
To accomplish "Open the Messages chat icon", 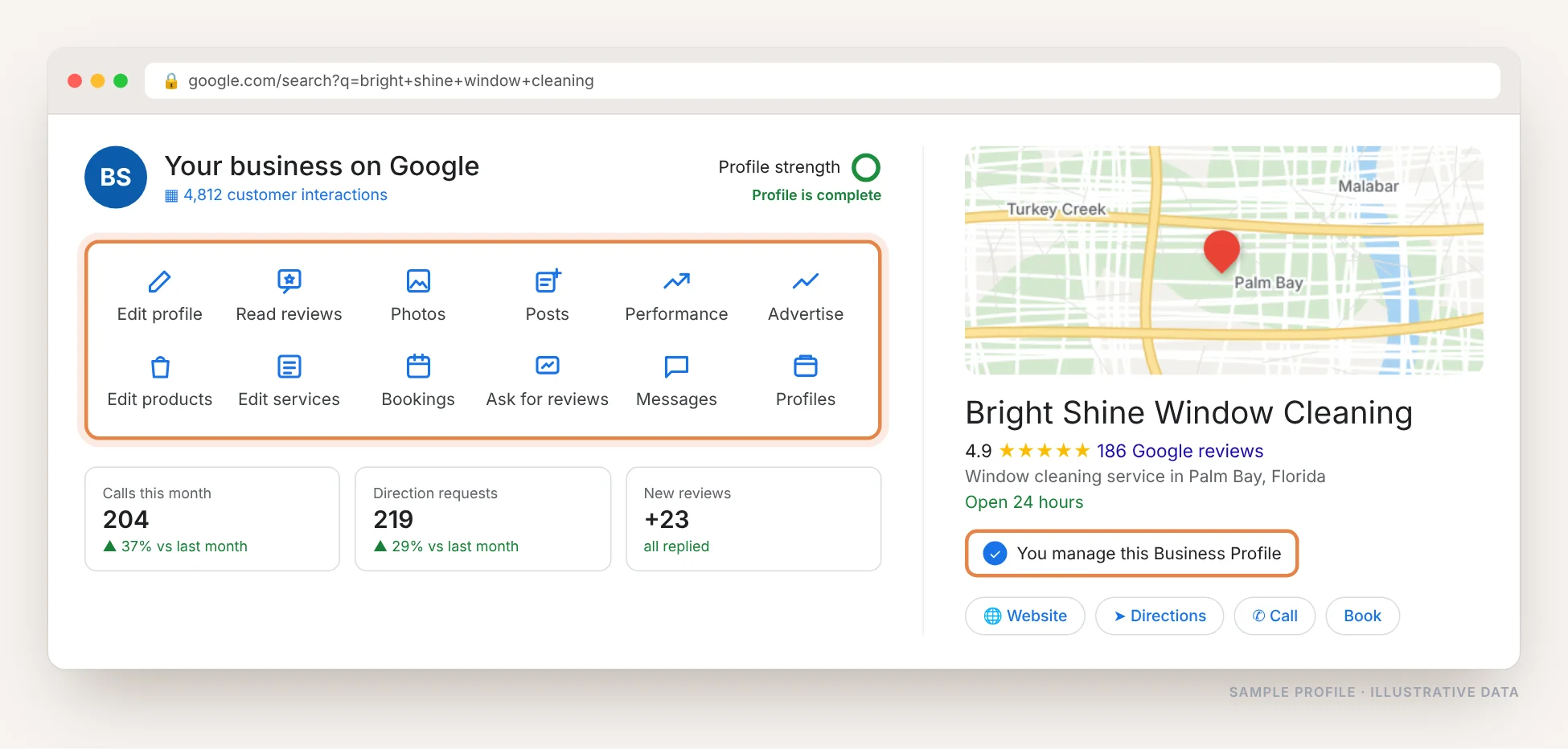I will (x=676, y=366).
